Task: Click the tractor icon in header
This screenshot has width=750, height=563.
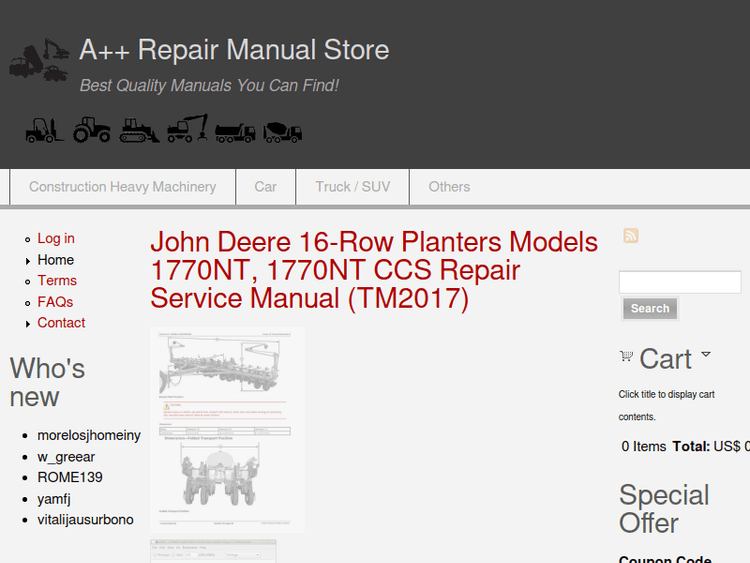Action: pos(91,129)
